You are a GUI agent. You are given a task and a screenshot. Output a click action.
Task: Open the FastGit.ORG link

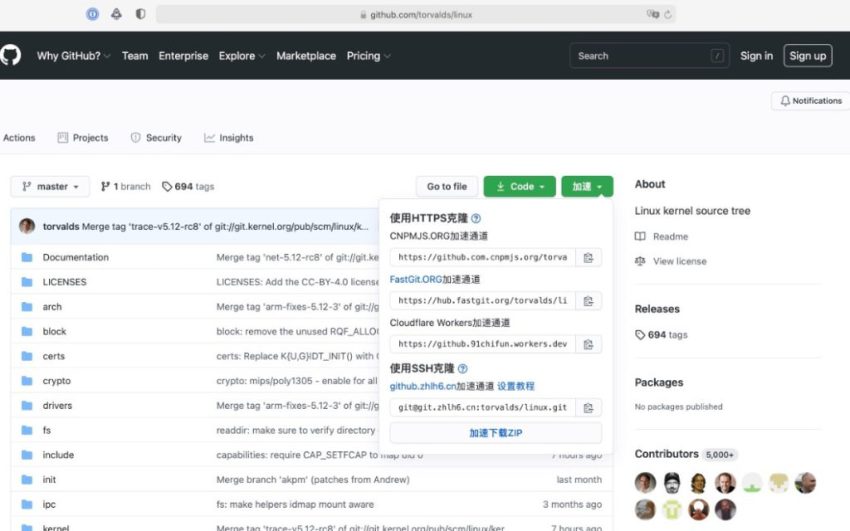click(416, 280)
